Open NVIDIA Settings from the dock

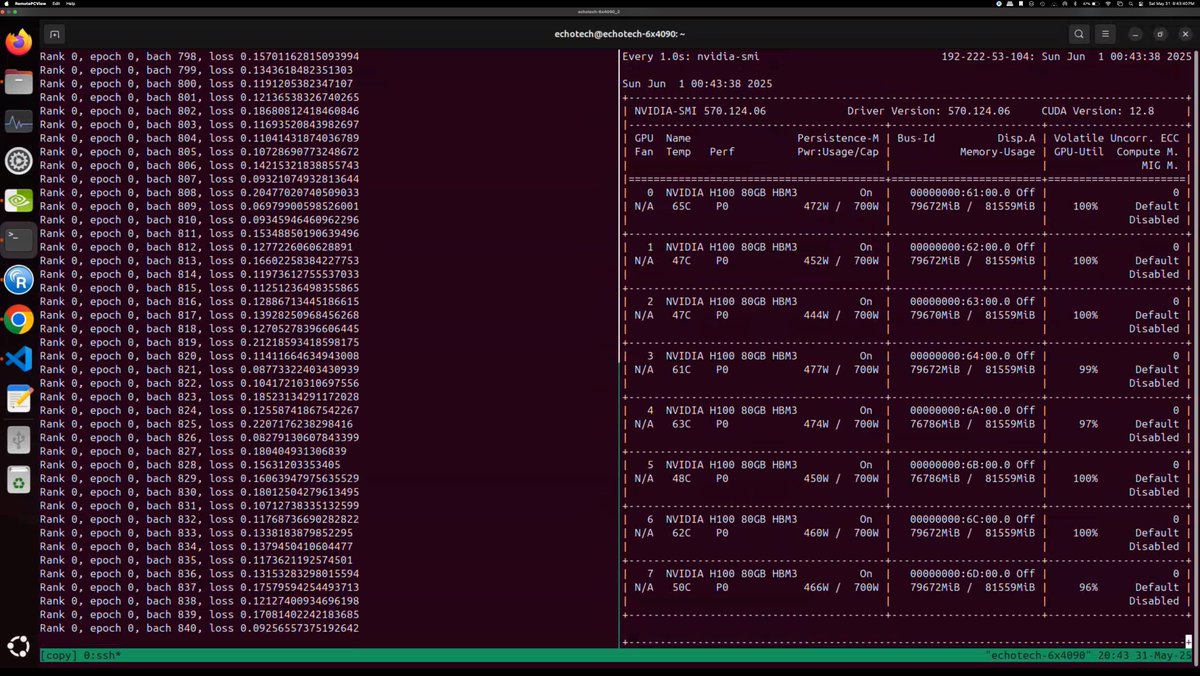tap(19, 200)
